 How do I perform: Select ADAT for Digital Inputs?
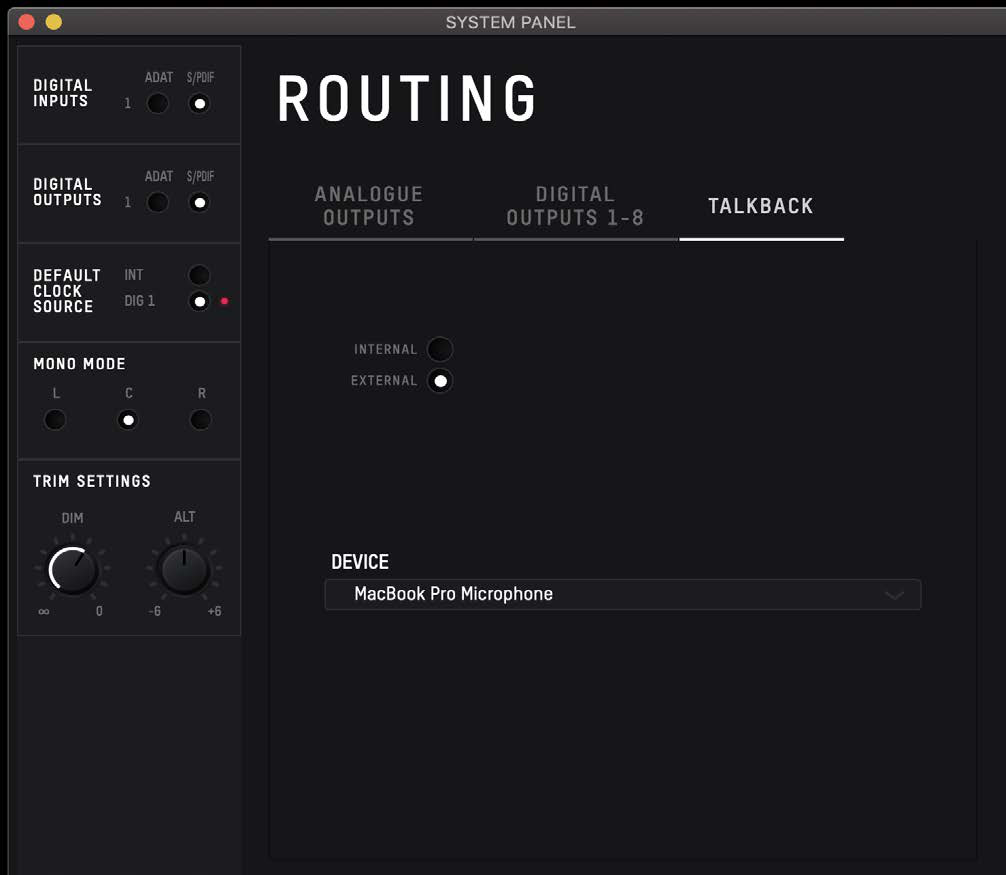158,103
